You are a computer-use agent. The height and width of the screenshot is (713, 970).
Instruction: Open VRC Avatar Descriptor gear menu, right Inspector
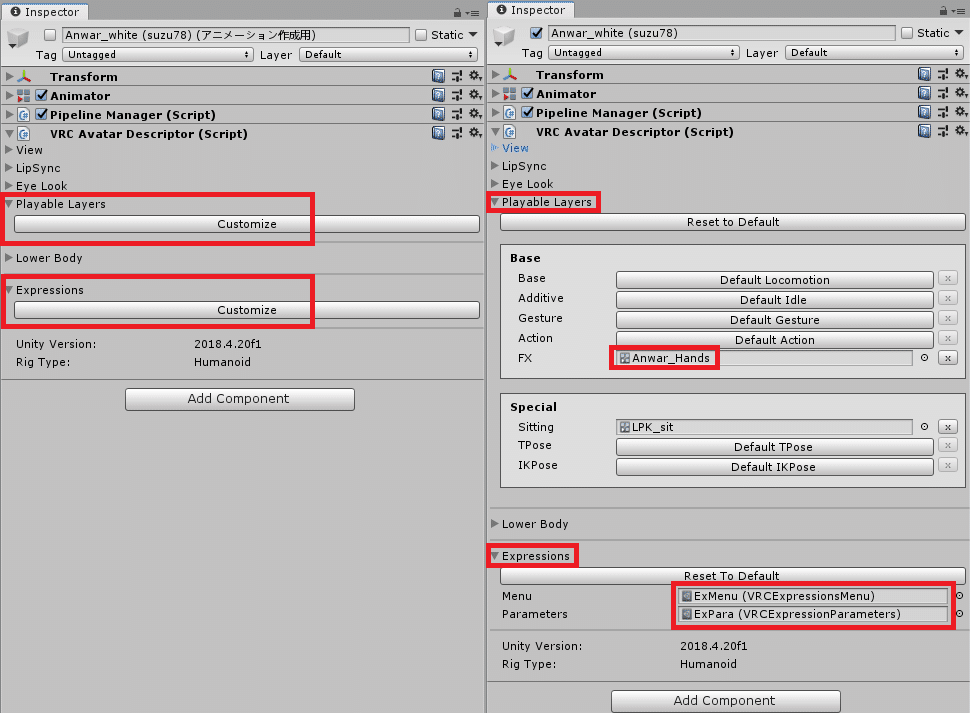point(961,131)
